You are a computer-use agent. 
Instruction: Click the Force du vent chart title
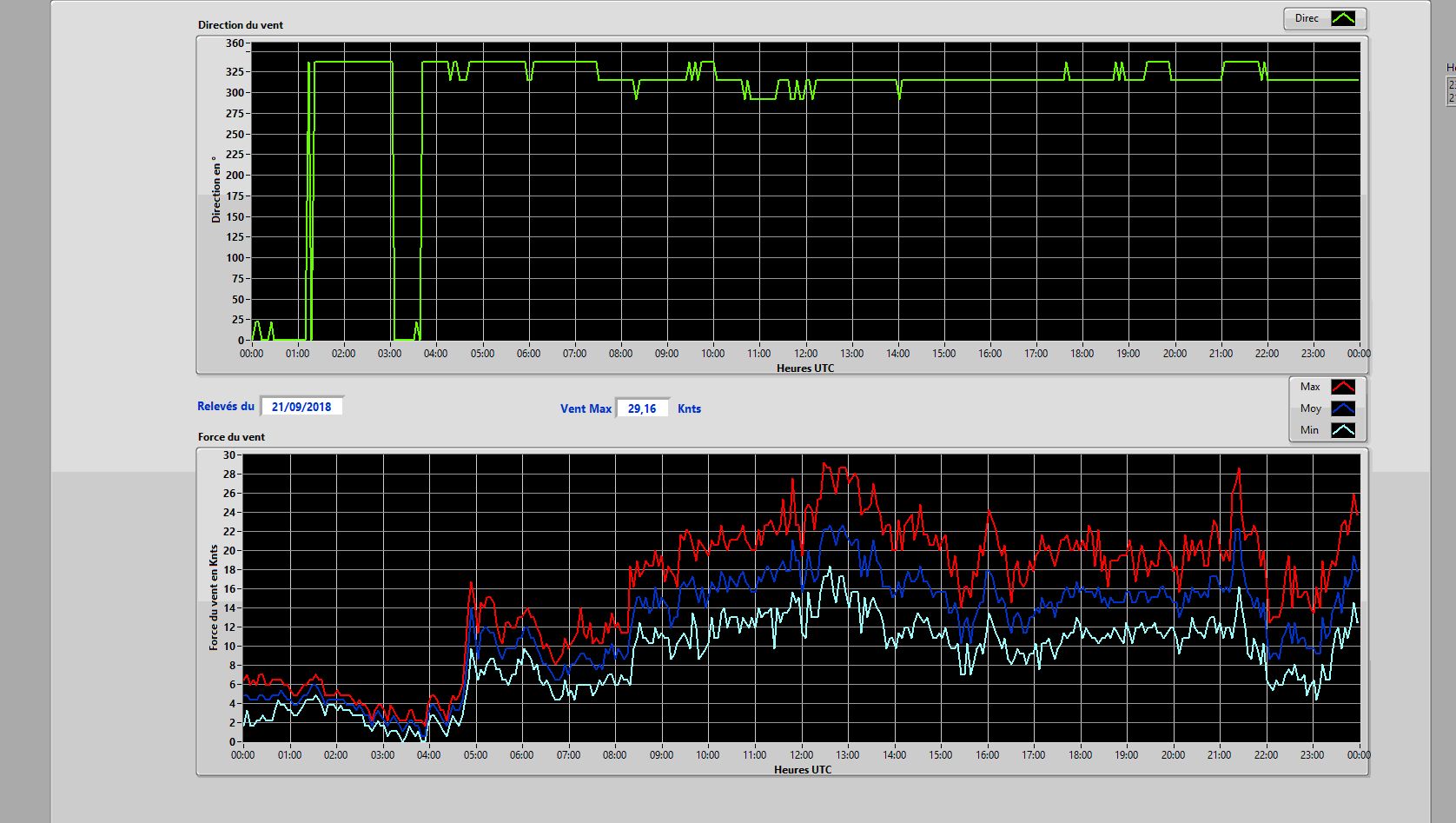231,436
